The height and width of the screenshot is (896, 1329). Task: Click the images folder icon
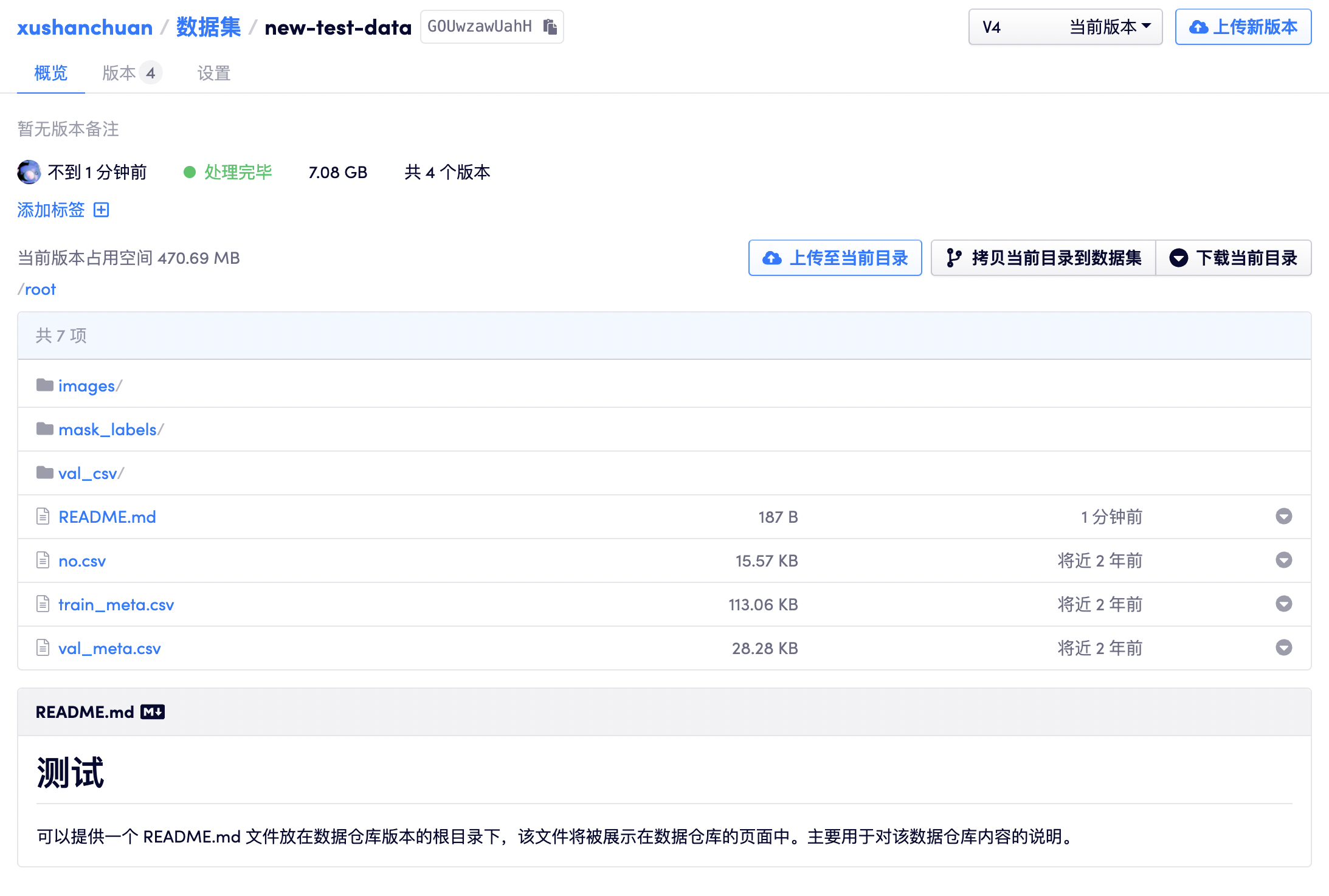click(44, 385)
